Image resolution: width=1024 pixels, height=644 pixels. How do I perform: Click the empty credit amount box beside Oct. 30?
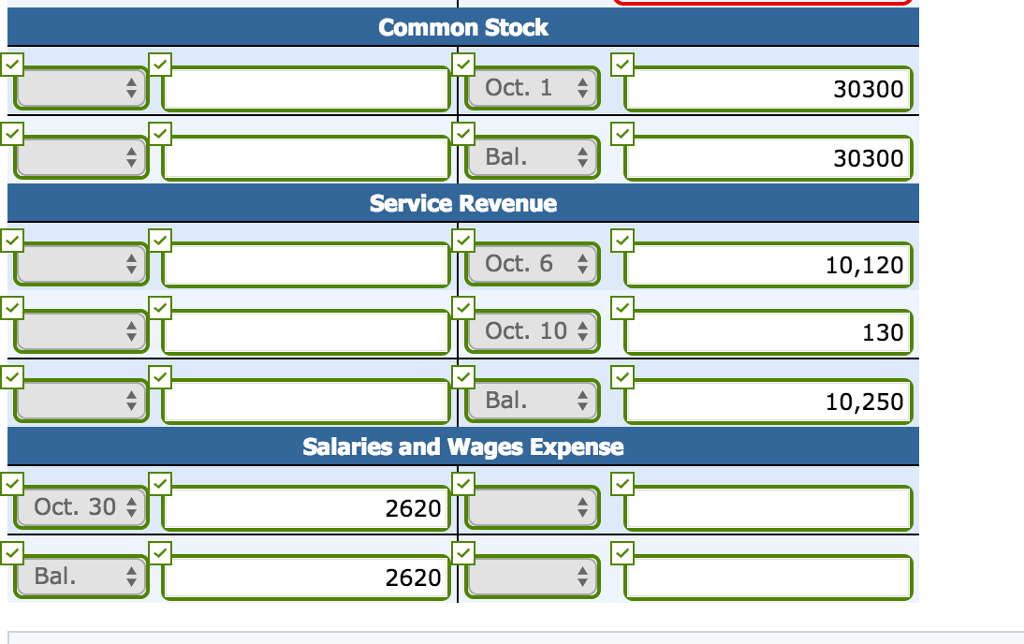click(x=766, y=507)
